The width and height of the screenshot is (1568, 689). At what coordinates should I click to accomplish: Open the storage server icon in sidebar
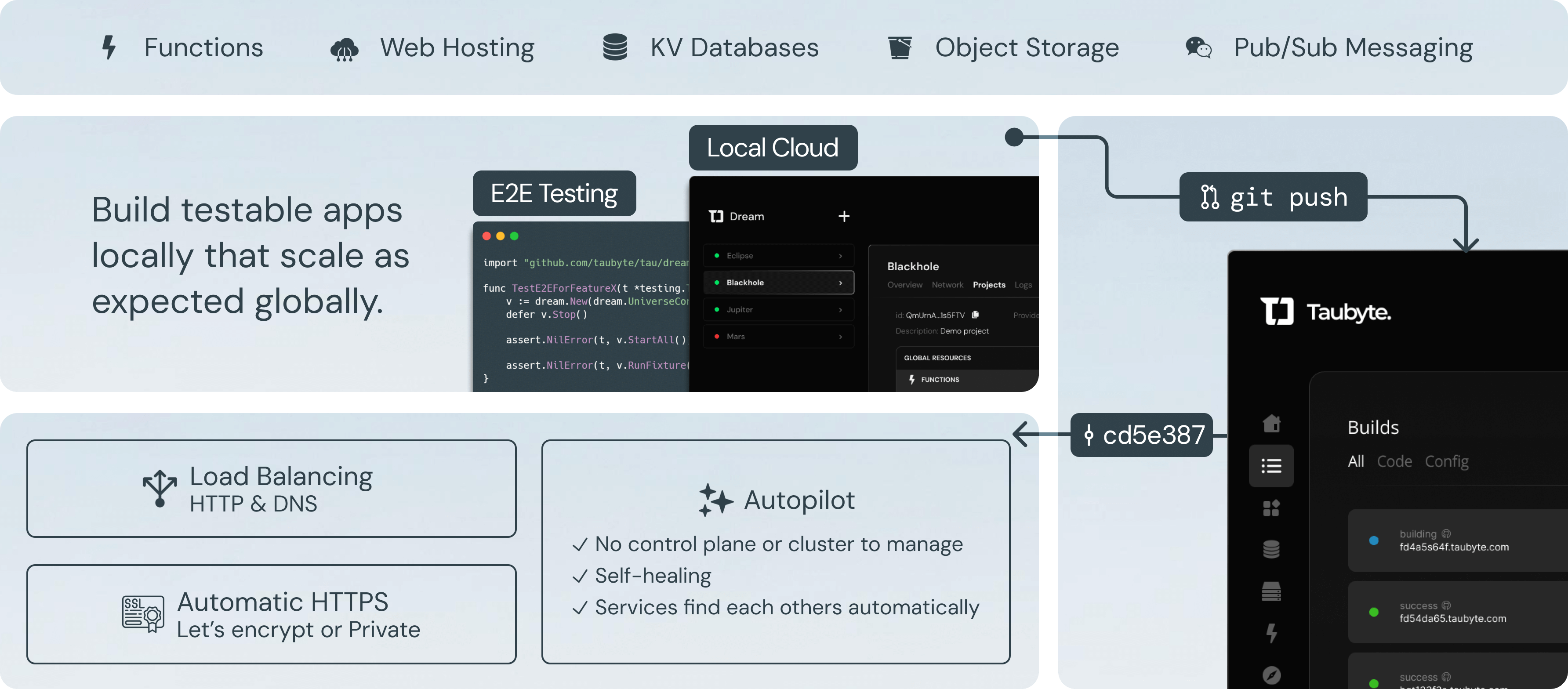pos(1271,591)
